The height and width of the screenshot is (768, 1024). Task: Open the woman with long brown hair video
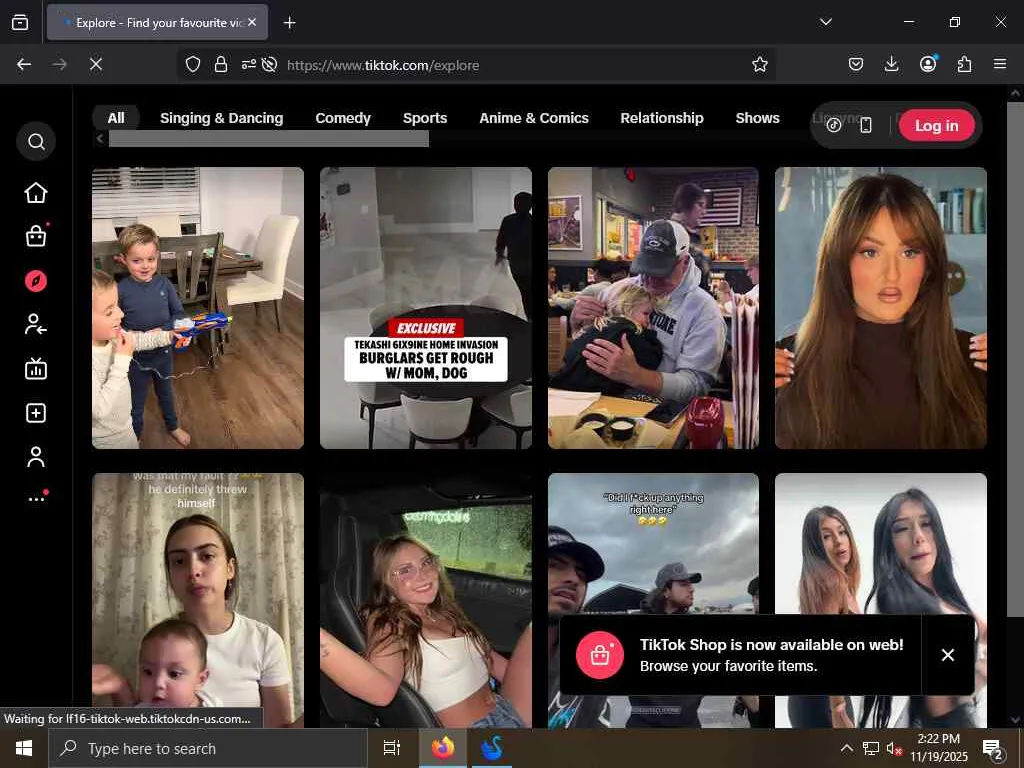coord(880,308)
